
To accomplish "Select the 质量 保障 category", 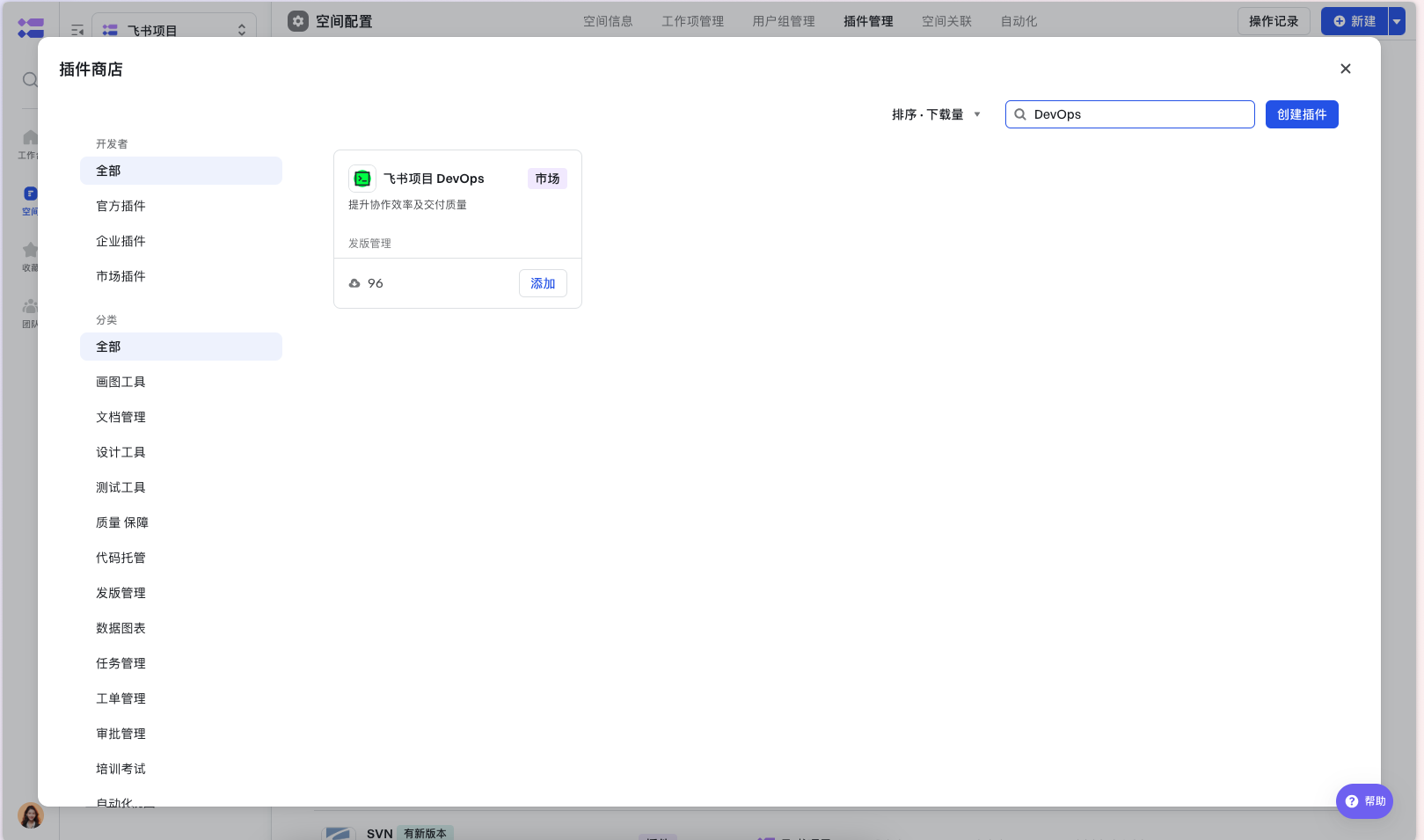I will point(181,522).
